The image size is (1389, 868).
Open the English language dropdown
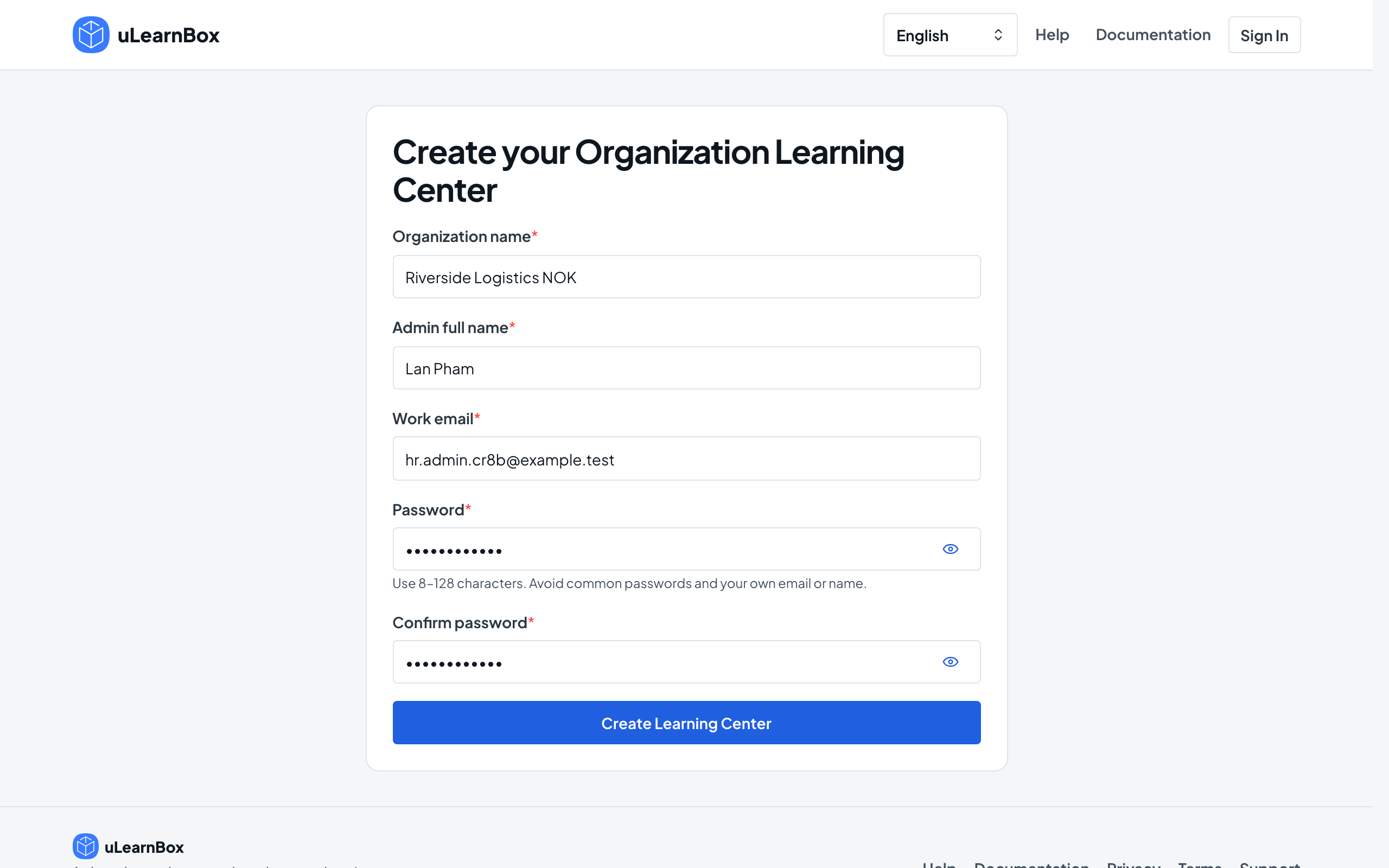tap(950, 35)
